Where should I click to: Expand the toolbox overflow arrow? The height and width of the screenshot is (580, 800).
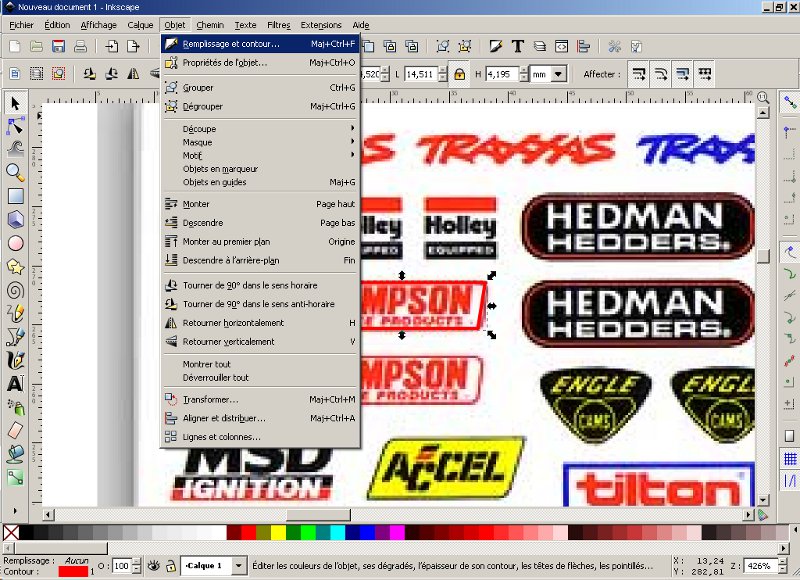15,510
